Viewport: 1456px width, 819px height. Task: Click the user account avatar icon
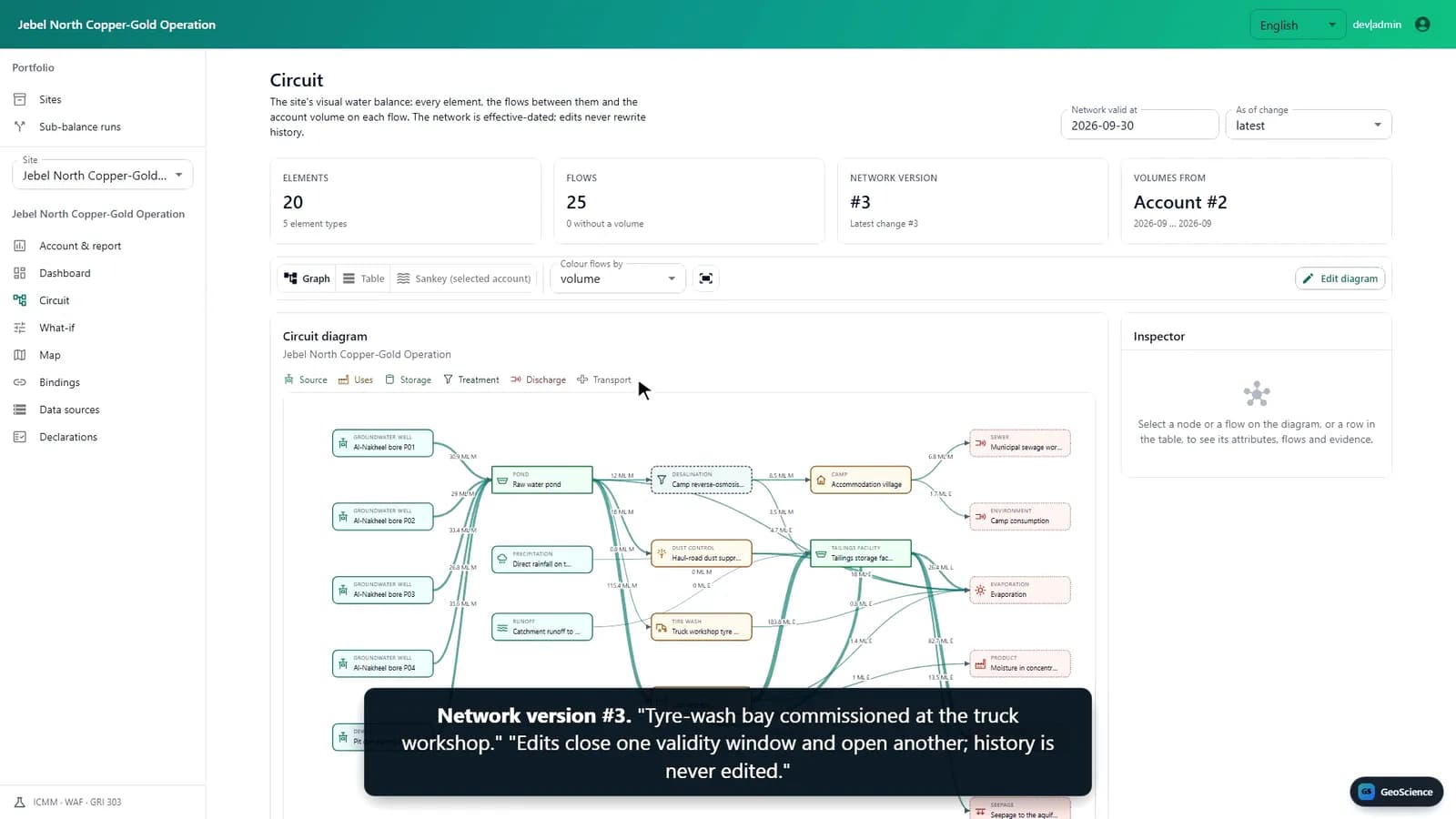[x=1422, y=25]
